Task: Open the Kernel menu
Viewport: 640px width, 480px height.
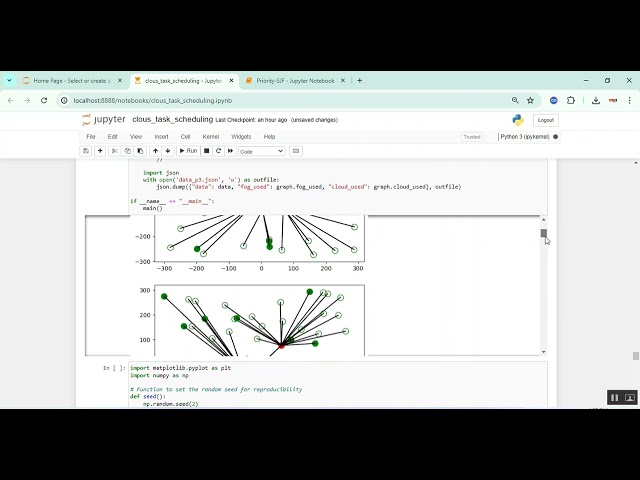Action: tap(211, 137)
